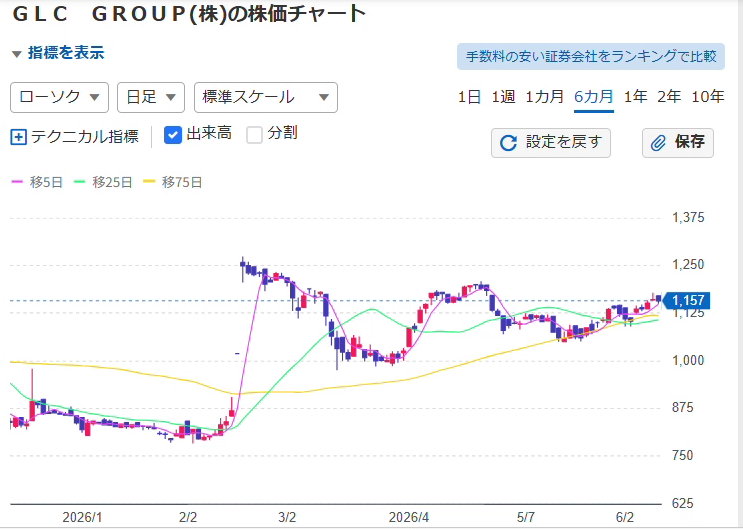The image size is (743, 531).
Task: Click the 移25日 legend text
Action: pos(112,182)
